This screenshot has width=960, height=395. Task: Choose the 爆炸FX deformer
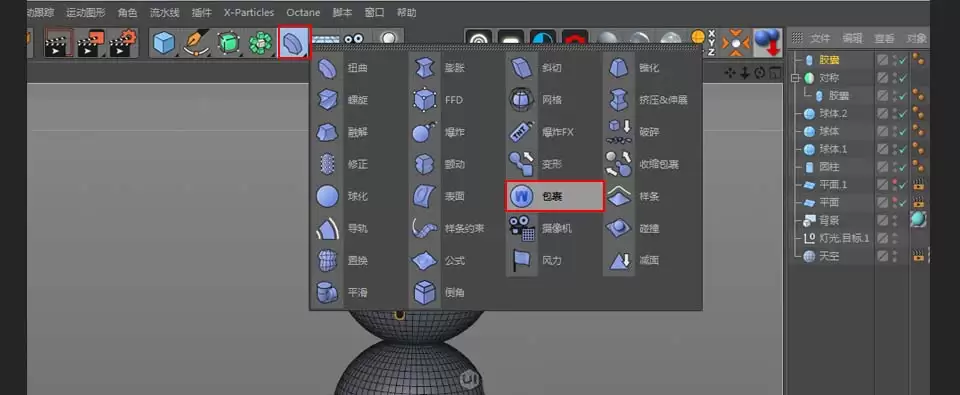click(x=542, y=132)
